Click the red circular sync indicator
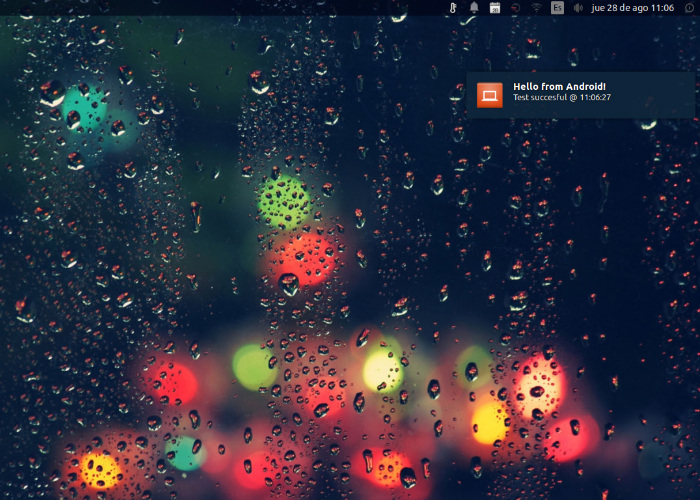The height and width of the screenshot is (500, 700). pos(516,8)
